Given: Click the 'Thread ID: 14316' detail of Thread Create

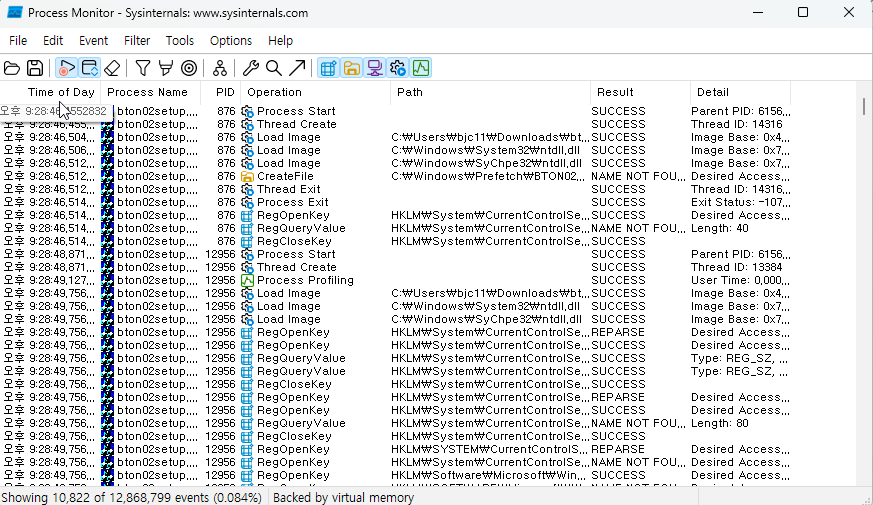Looking at the screenshot, I should coord(737,124).
